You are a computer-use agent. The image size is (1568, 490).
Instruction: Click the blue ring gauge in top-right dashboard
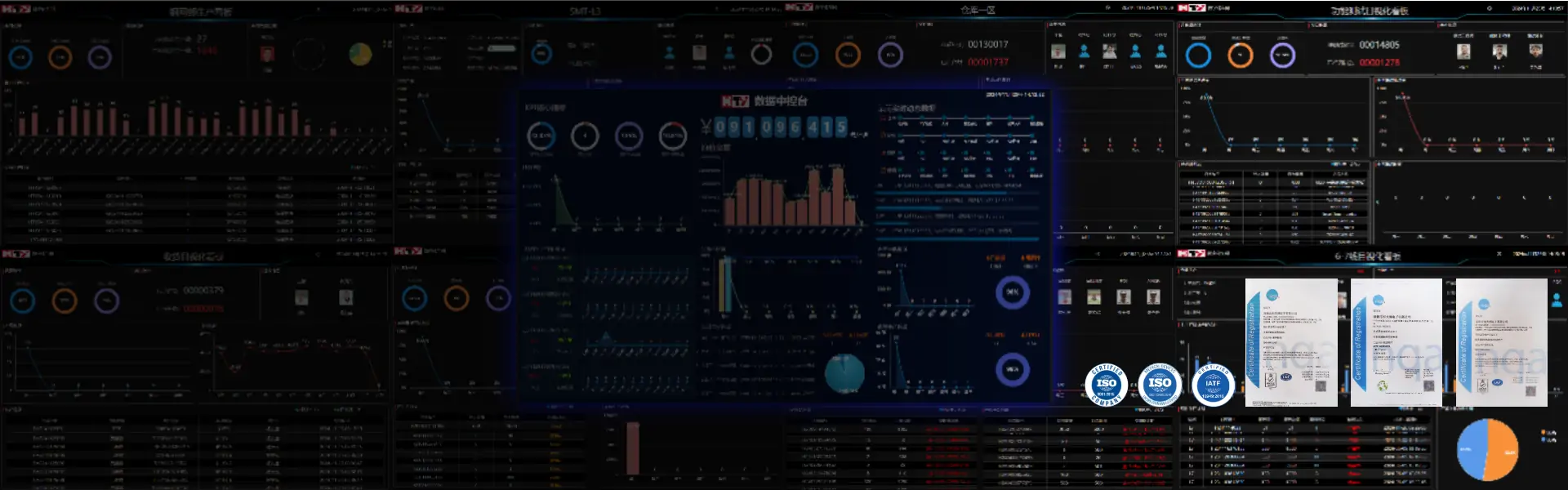(x=1198, y=56)
